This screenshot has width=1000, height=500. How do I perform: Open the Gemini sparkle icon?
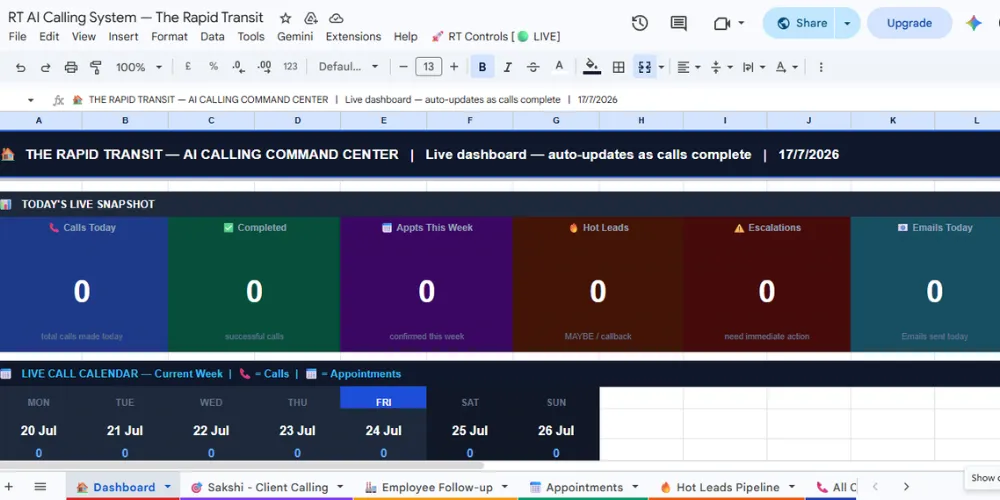pos(973,23)
